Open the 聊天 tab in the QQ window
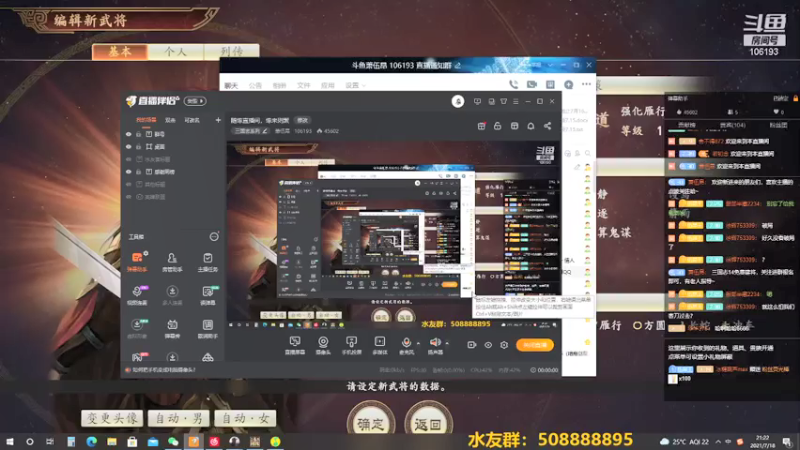Viewport: 800px width, 450px height. [x=231, y=85]
